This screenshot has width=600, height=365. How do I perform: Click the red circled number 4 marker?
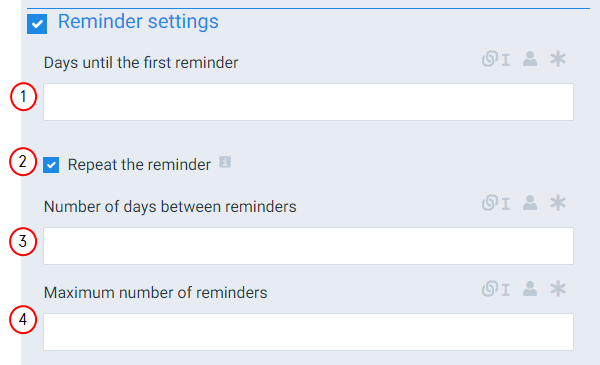23,319
